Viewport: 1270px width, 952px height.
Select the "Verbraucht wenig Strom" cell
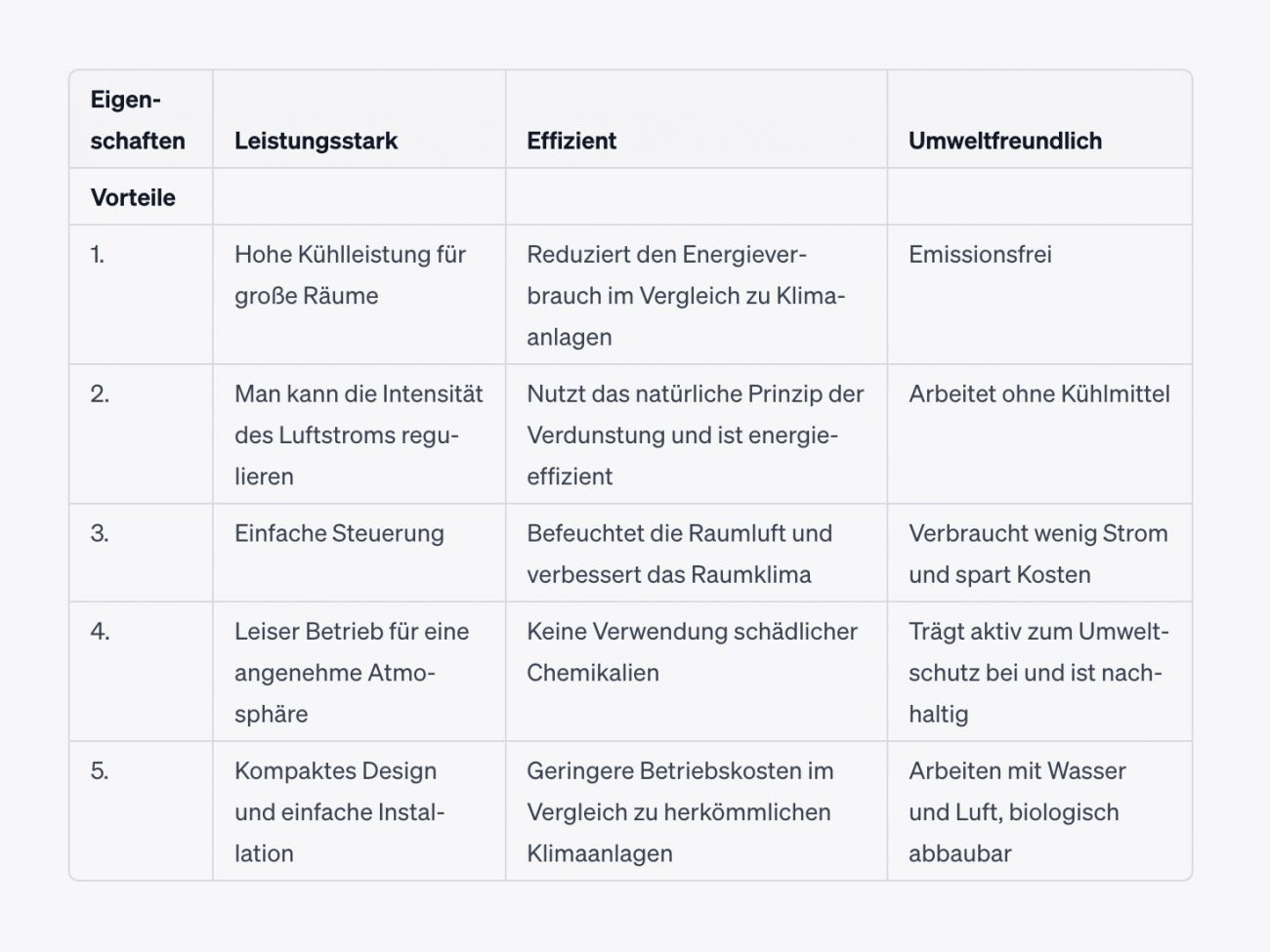1037,554
